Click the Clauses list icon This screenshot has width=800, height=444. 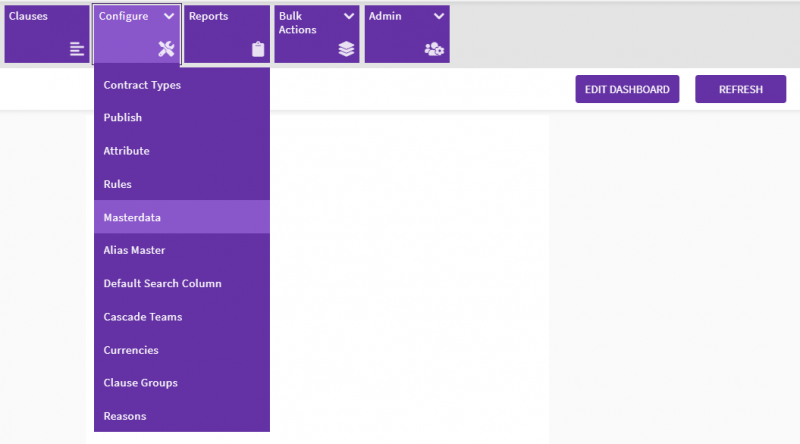[x=77, y=49]
